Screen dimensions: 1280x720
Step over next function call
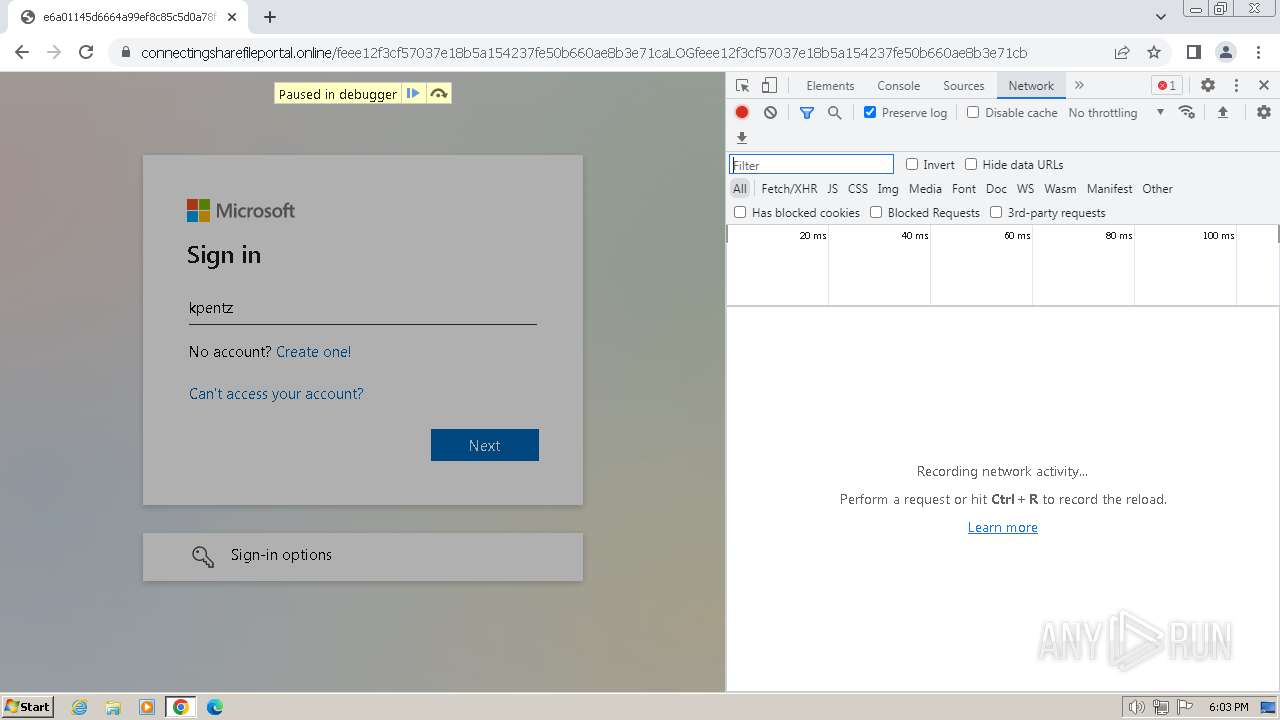click(x=438, y=94)
